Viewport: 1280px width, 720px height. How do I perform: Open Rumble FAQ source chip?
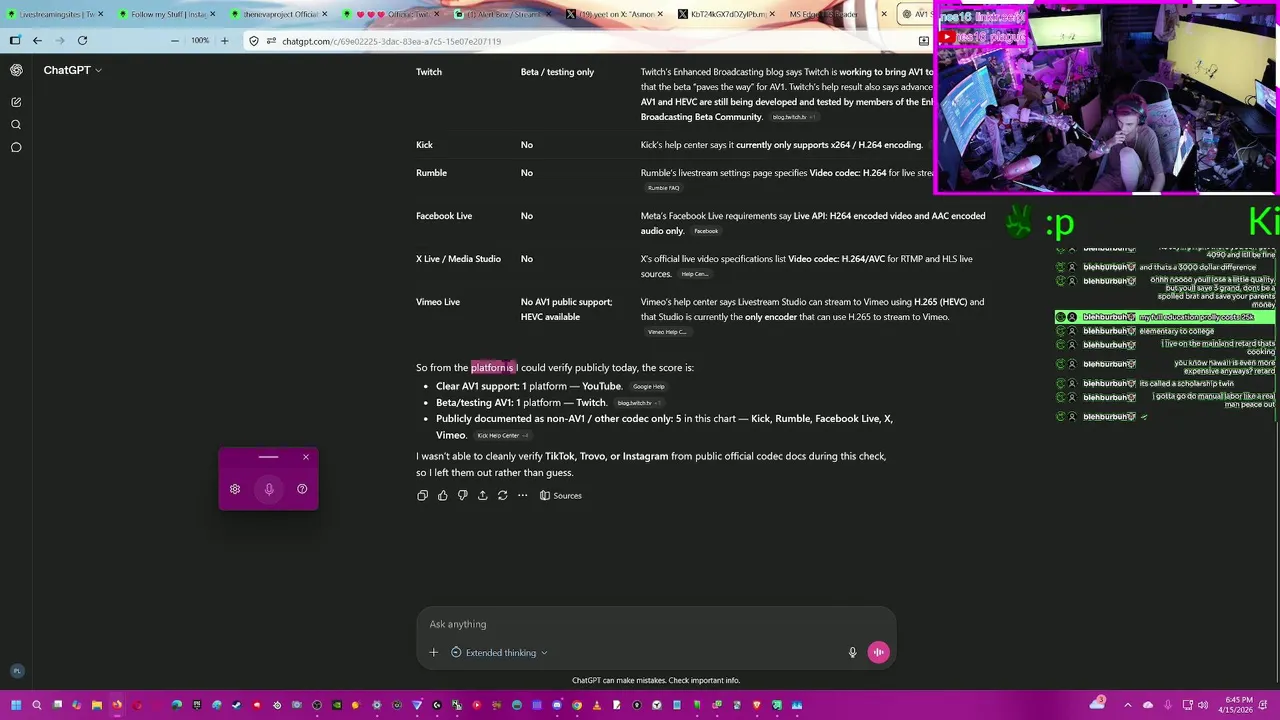point(663,188)
